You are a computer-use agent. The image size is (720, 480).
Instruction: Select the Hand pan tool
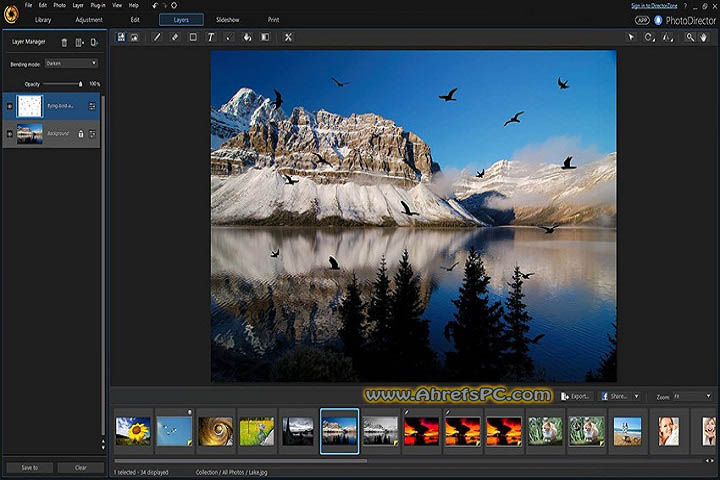pyautogui.click(x=704, y=38)
